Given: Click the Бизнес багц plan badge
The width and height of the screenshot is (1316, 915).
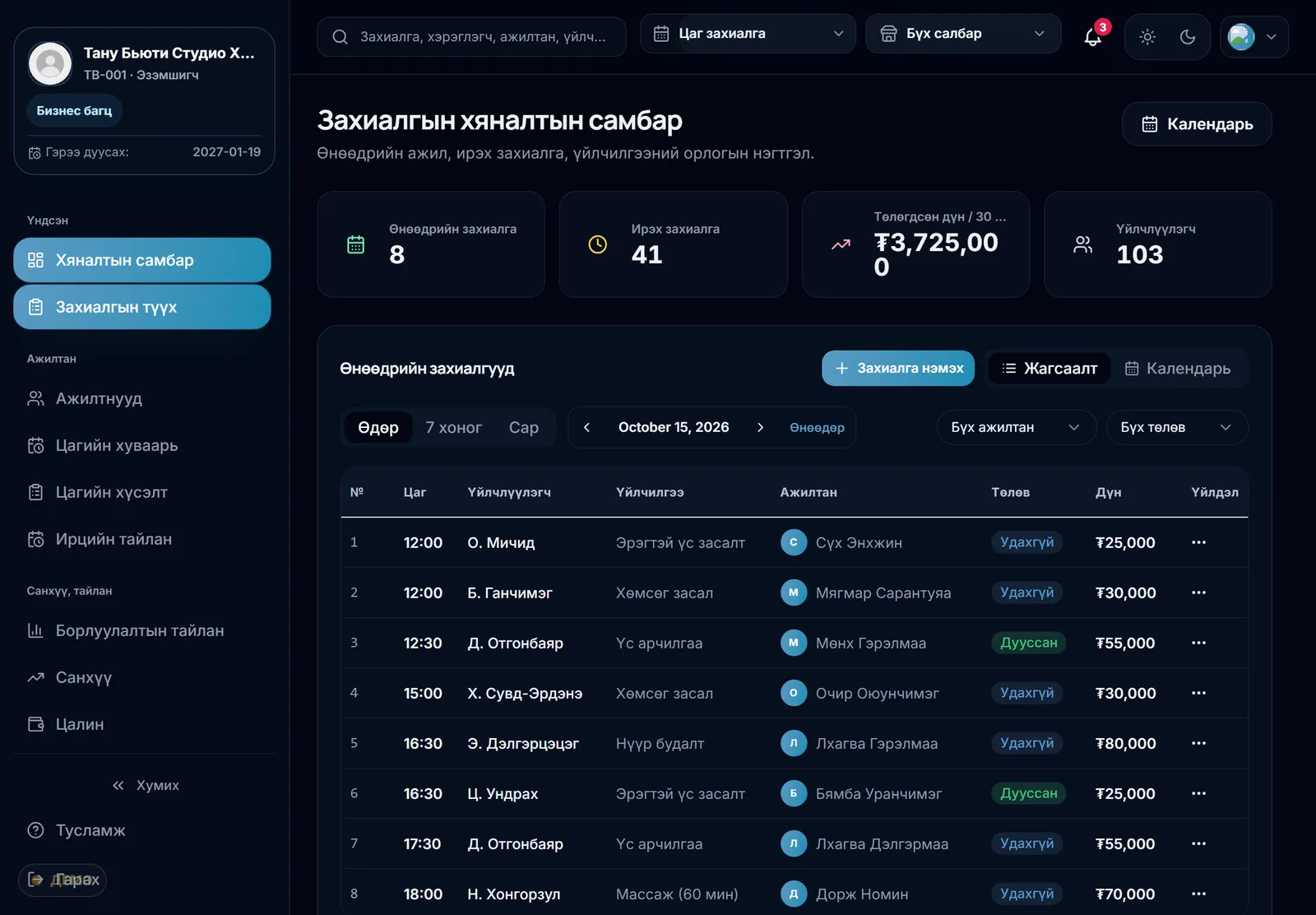Looking at the screenshot, I should pyautogui.click(x=74, y=110).
